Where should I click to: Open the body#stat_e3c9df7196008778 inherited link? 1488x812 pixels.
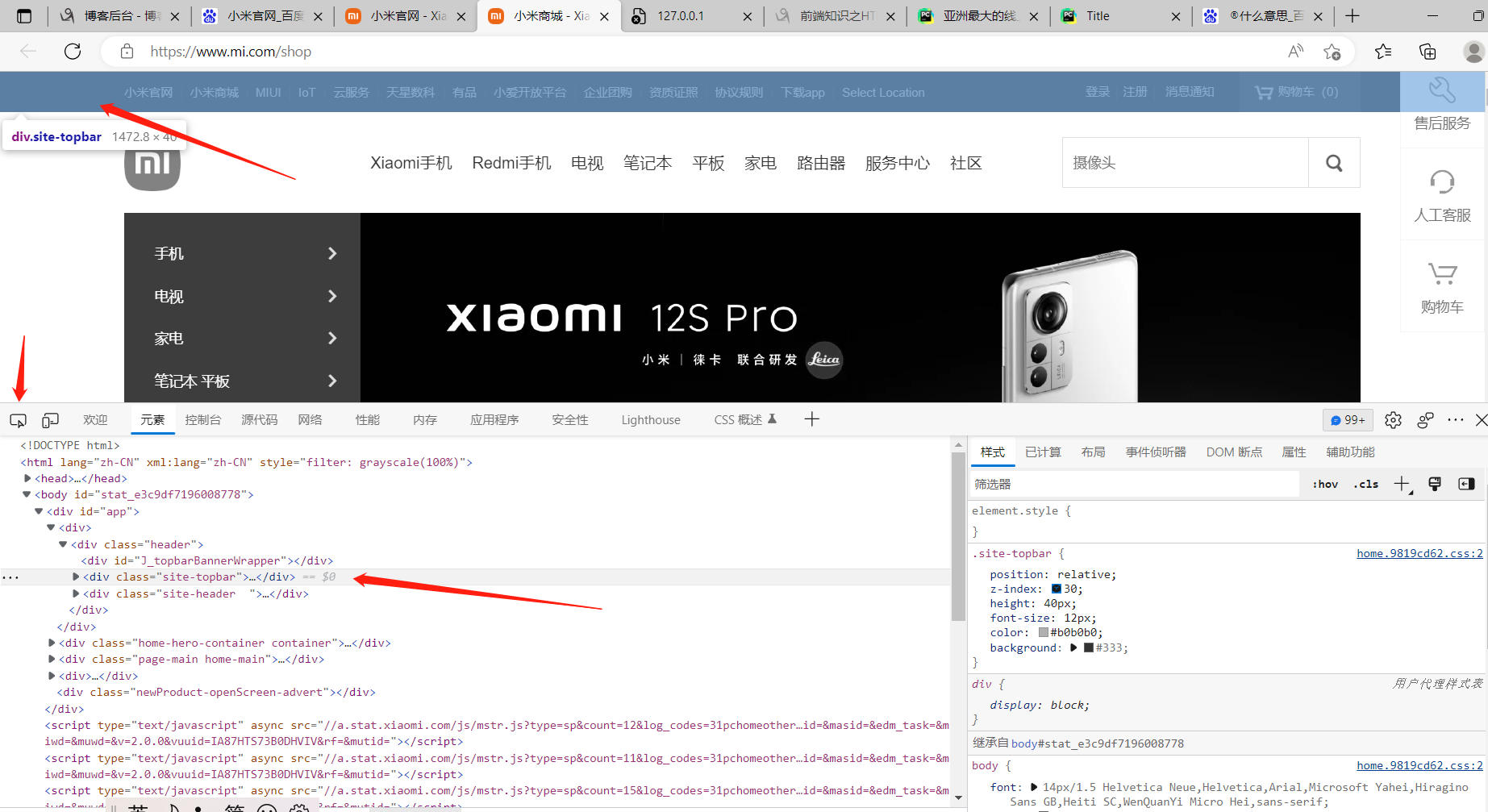pyautogui.click(x=1098, y=743)
